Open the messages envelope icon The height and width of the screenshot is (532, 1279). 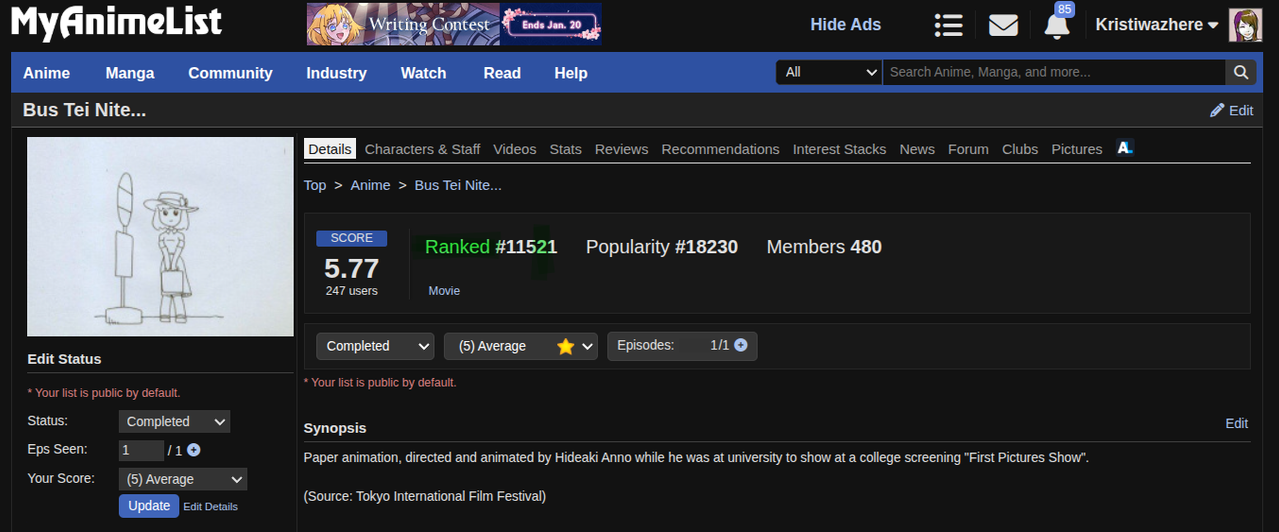pyautogui.click(x=1003, y=25)
